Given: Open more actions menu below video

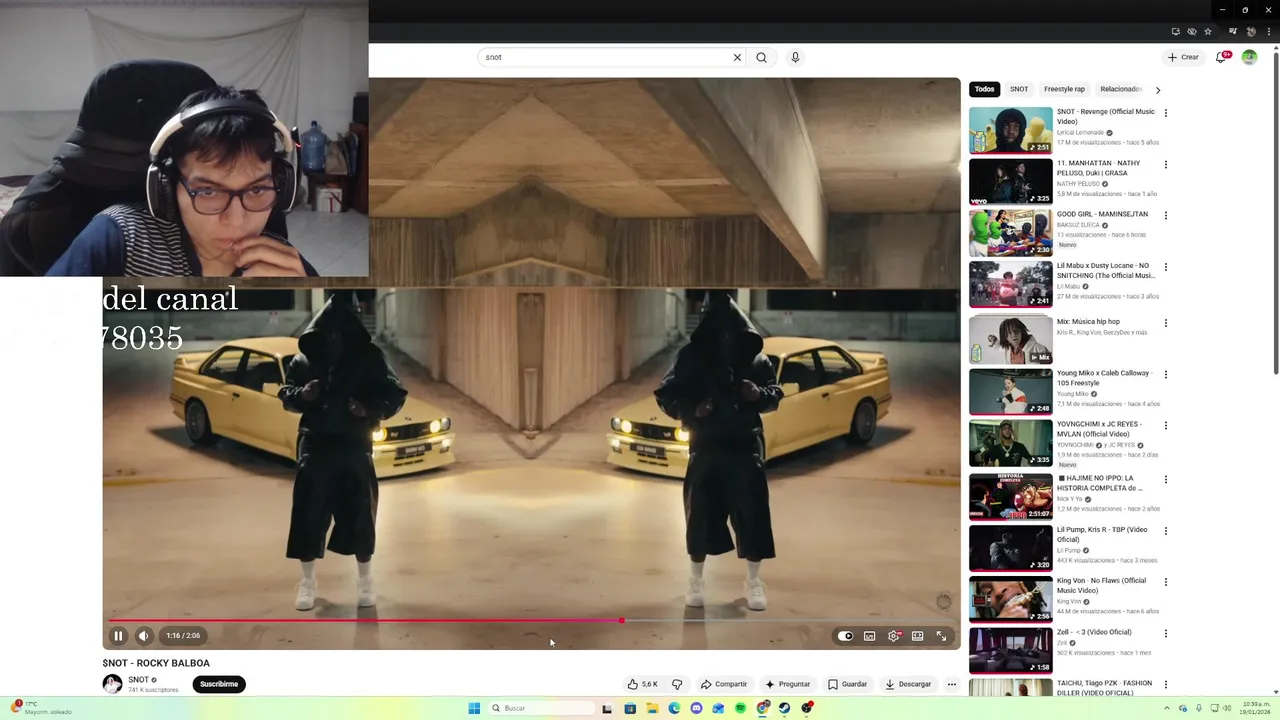Looking at the screenshot, I should pos(952,684).
